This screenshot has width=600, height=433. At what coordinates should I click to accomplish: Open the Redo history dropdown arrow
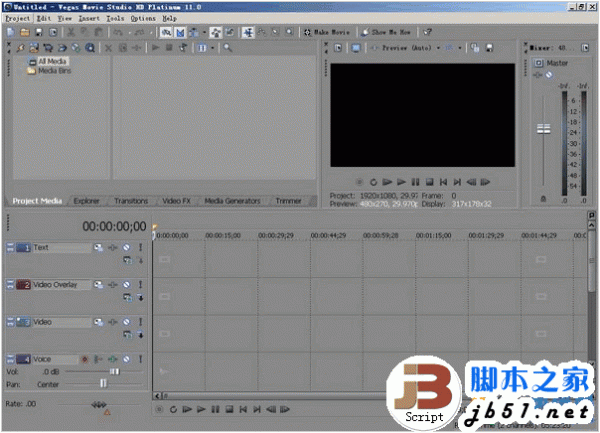[x=150, y=33]
